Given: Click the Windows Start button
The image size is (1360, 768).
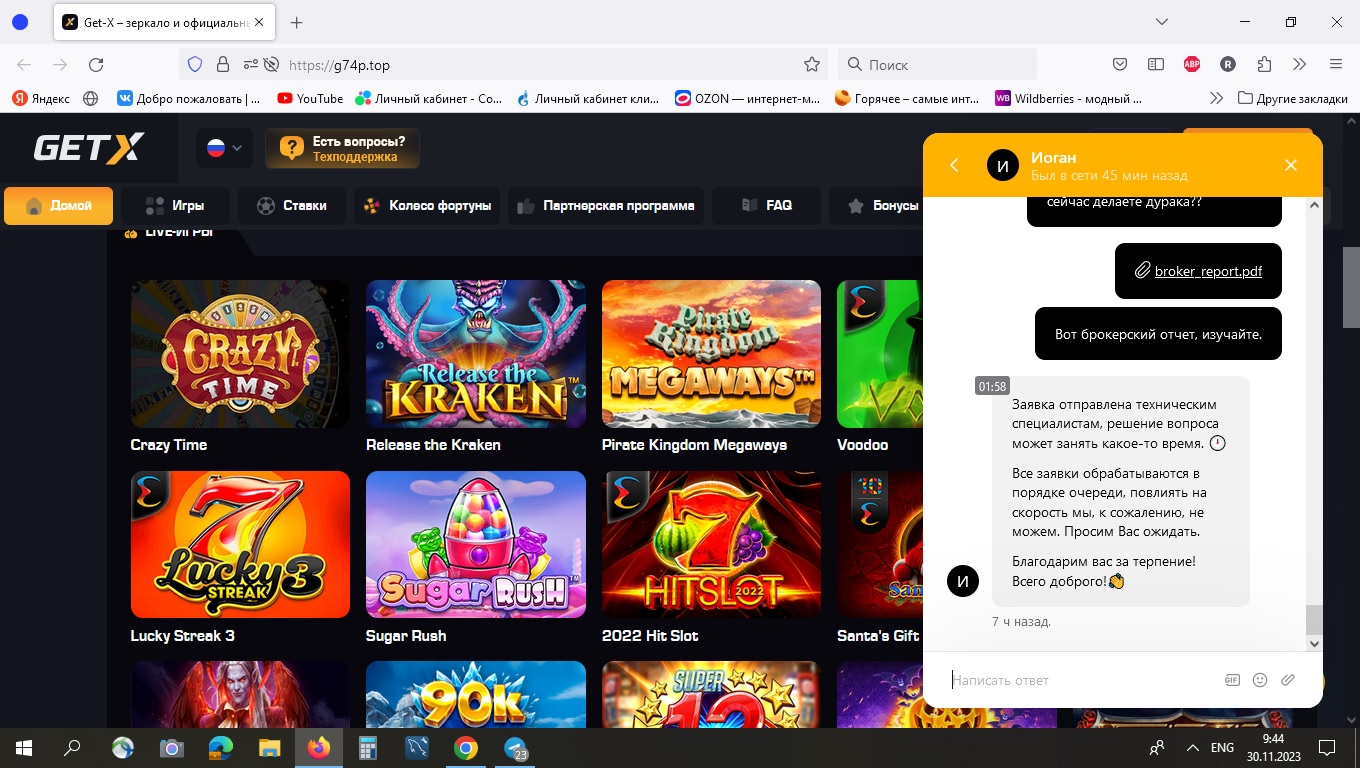Looking at the screenshot, I should click(24, 748).
